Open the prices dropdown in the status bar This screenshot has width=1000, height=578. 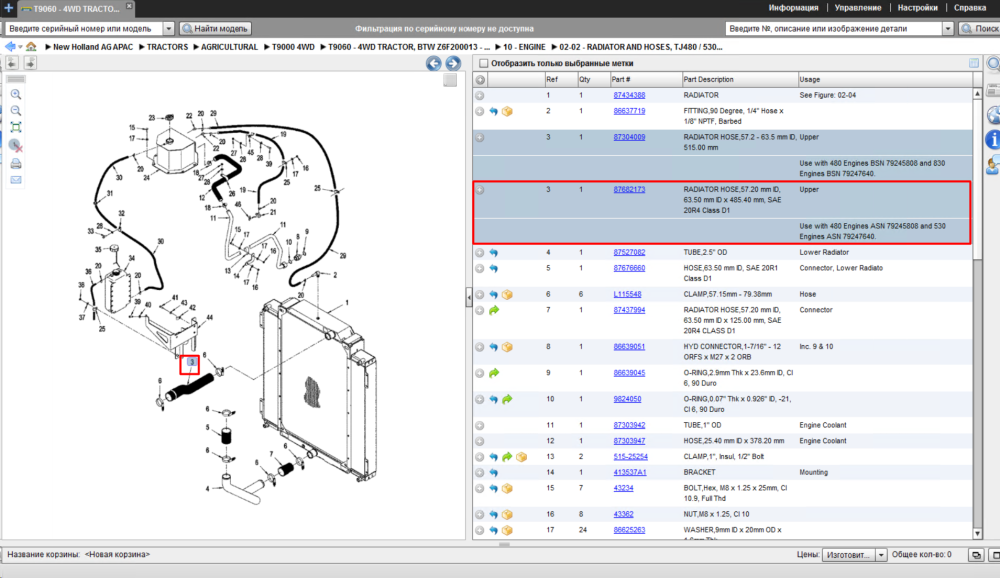(x=881, y=555)
